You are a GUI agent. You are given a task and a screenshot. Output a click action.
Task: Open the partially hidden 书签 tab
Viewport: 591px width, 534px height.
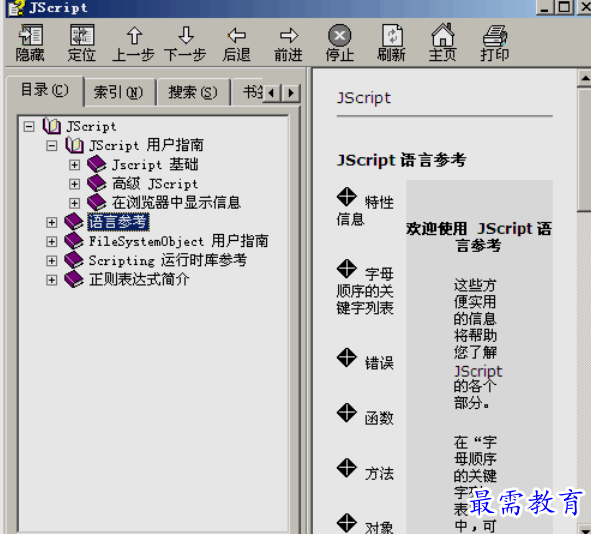point(248,92)
